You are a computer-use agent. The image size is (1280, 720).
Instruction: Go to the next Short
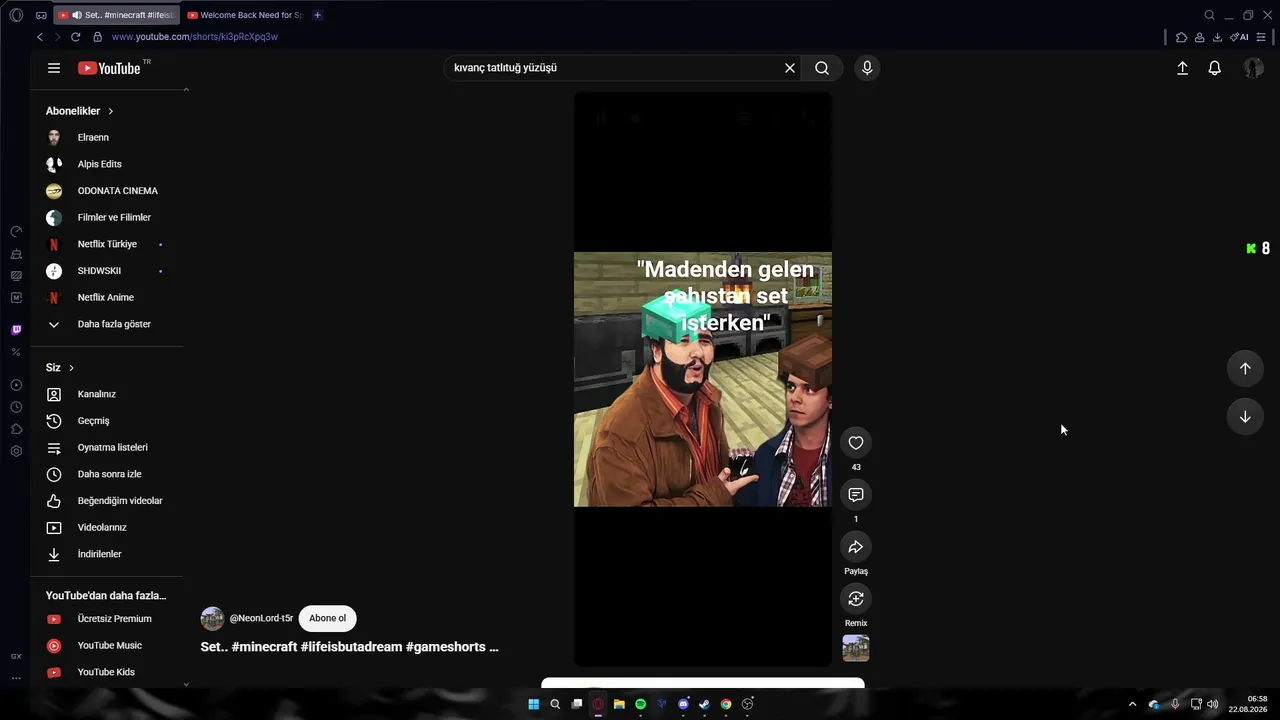pos(1245,417)
